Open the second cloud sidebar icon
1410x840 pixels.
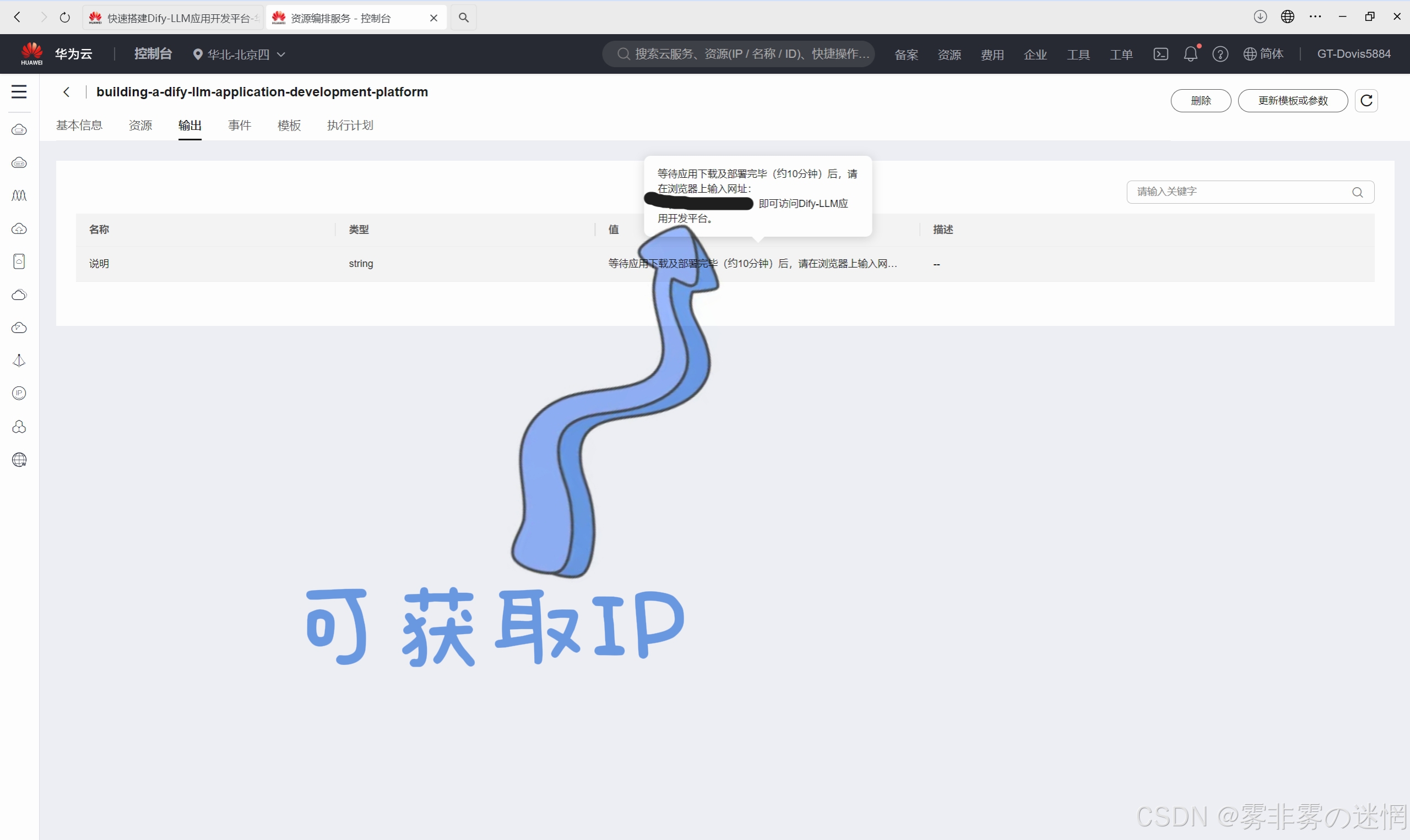pos(19,163)
